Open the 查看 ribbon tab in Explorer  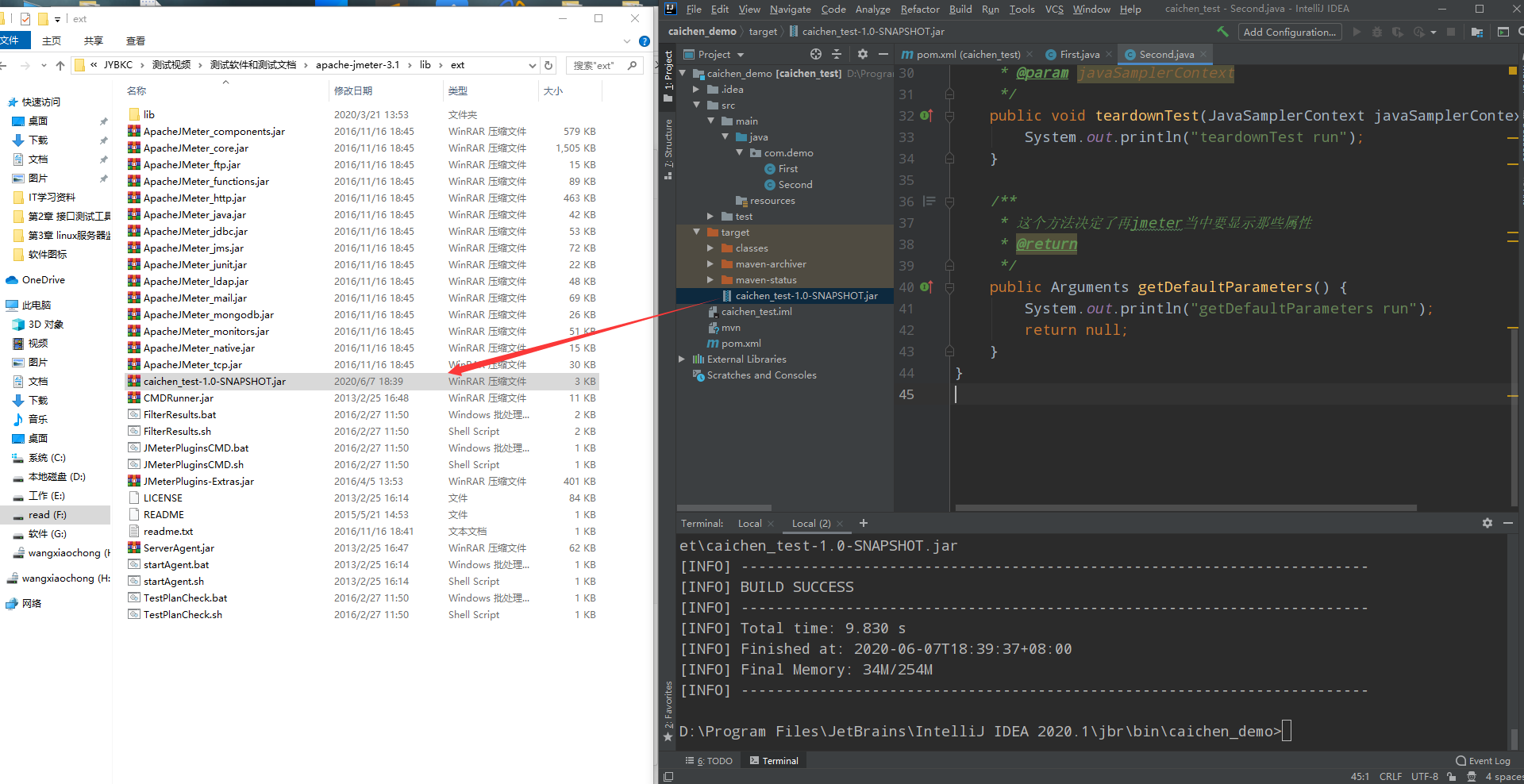(x=136, y=41)
